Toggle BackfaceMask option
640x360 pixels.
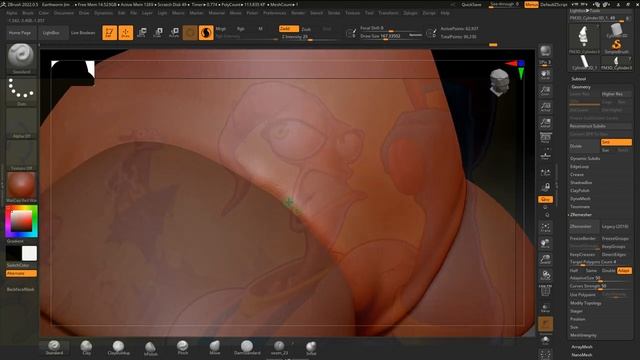click(21, 289)
